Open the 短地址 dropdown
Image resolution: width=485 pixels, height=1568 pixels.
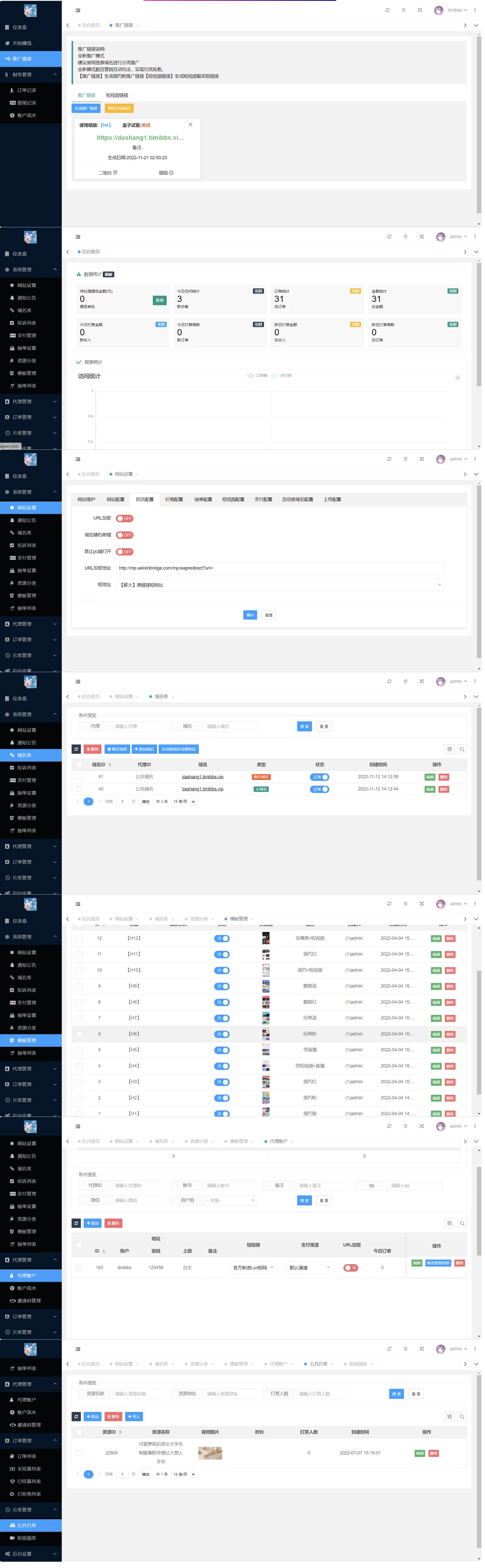(x=280, y=585)
